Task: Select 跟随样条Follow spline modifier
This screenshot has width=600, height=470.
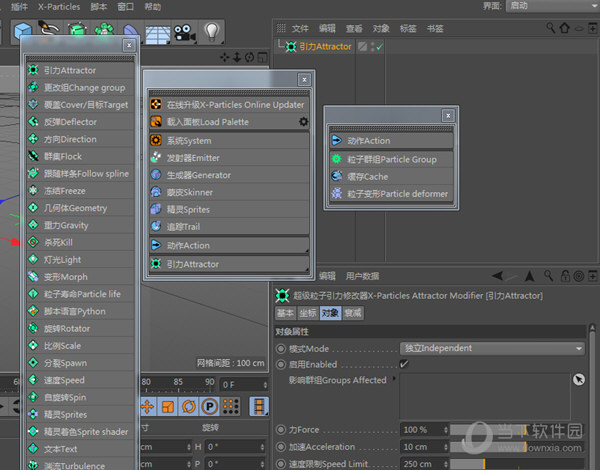Action: [80, 174]
